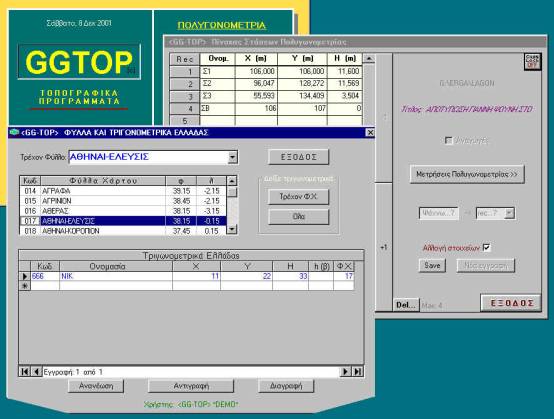Click the Y value 22 cell
Viewport: 554px width, 419px height.
click(247, 276)
